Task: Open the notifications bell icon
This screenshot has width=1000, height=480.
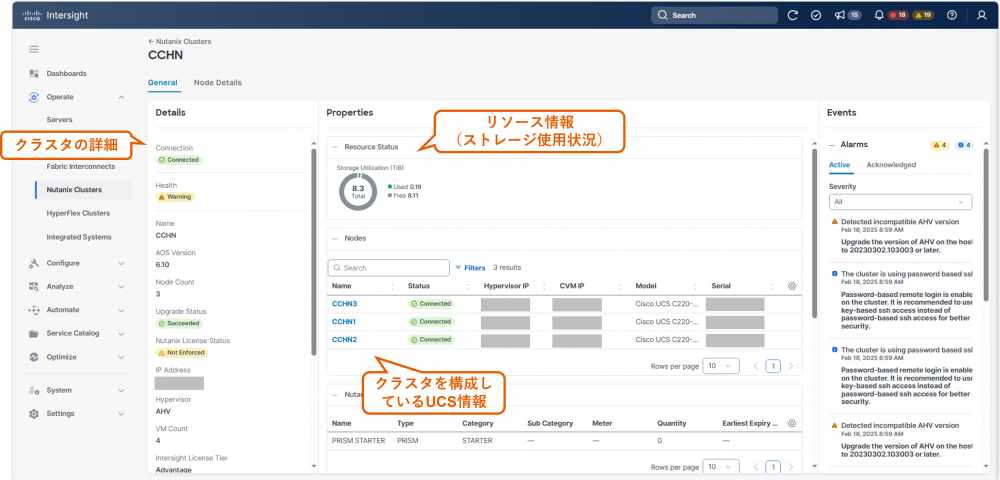Action: click(x=879, y=15)
